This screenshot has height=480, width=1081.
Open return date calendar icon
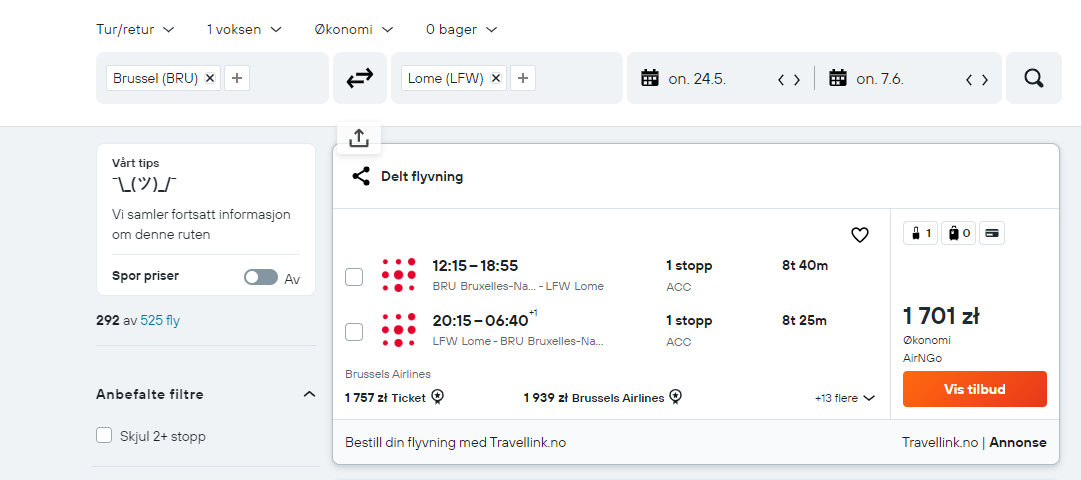838,78
